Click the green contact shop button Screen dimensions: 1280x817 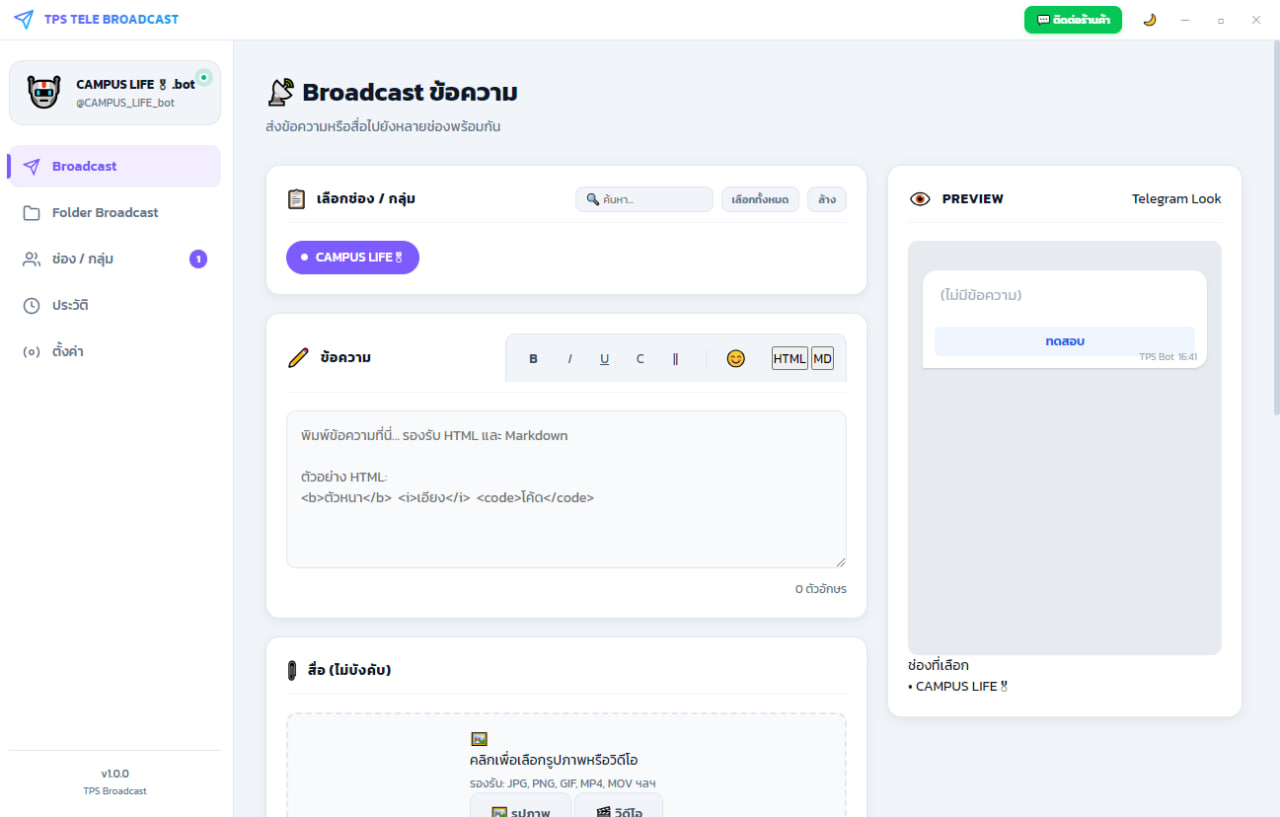point(1072,20)
